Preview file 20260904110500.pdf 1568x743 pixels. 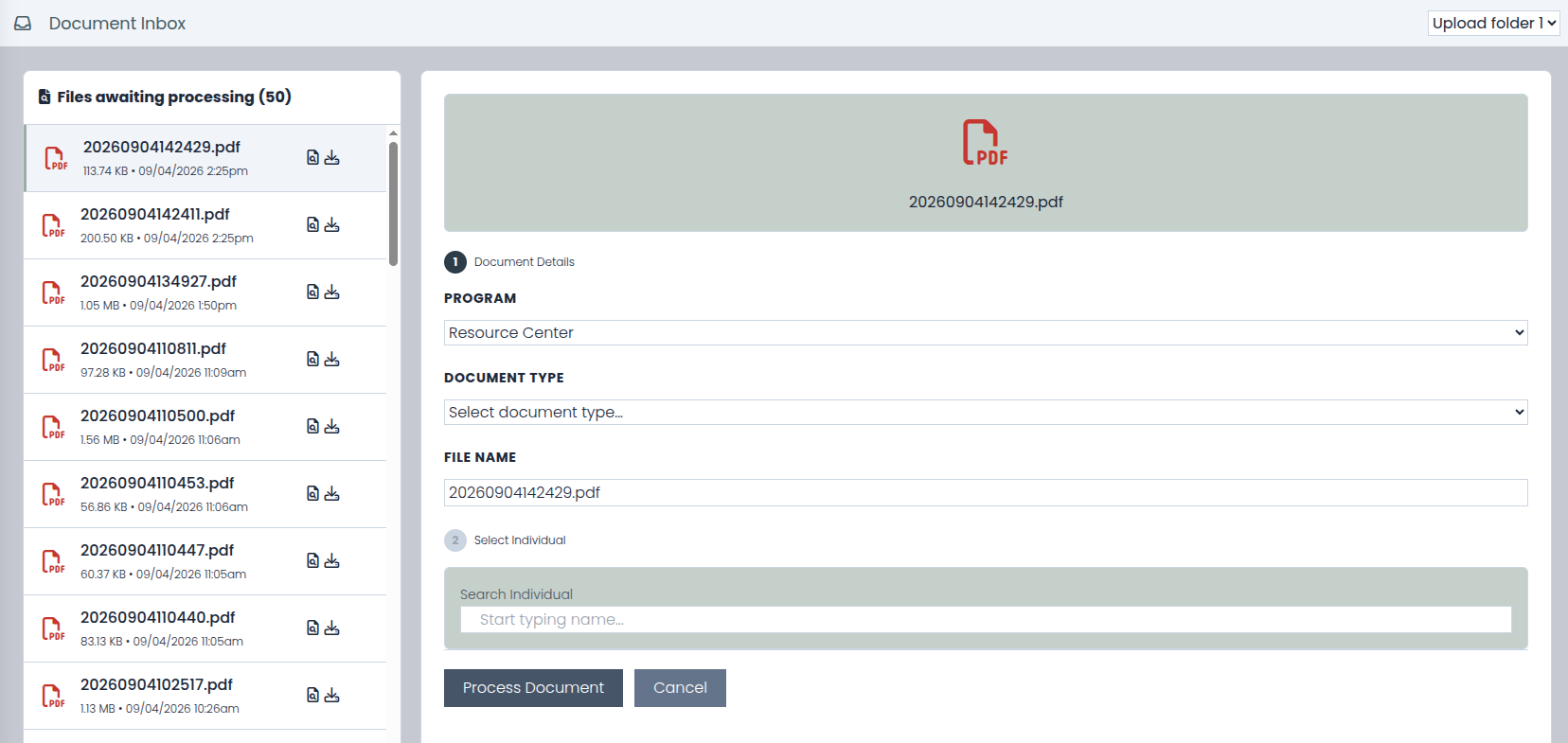tap(312, 426)
